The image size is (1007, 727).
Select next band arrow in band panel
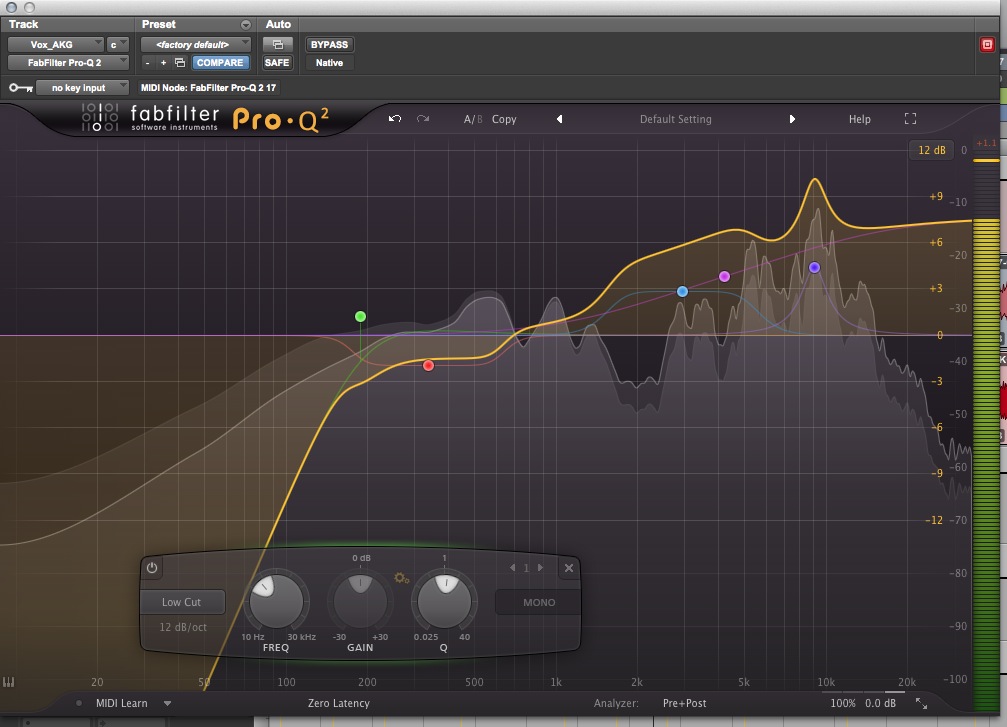click(x=540, y=568)
